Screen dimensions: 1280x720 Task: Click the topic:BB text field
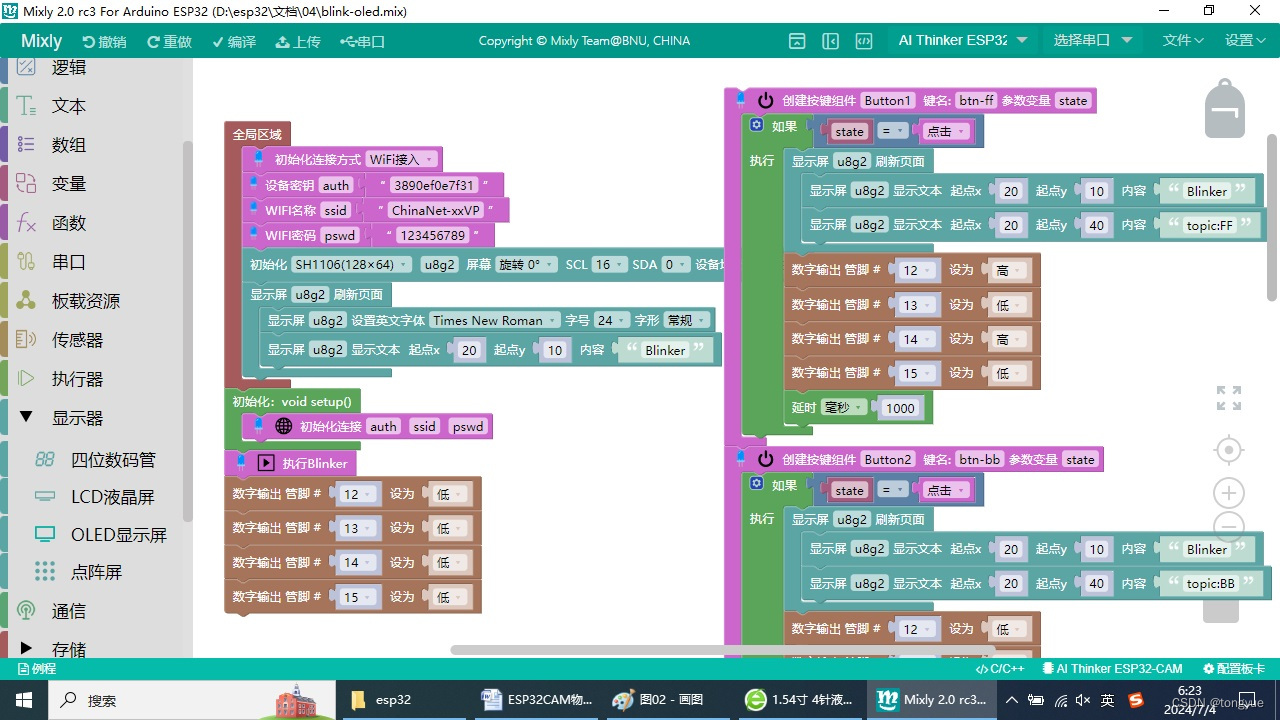pyautogui.click(x=1211, y=584)
